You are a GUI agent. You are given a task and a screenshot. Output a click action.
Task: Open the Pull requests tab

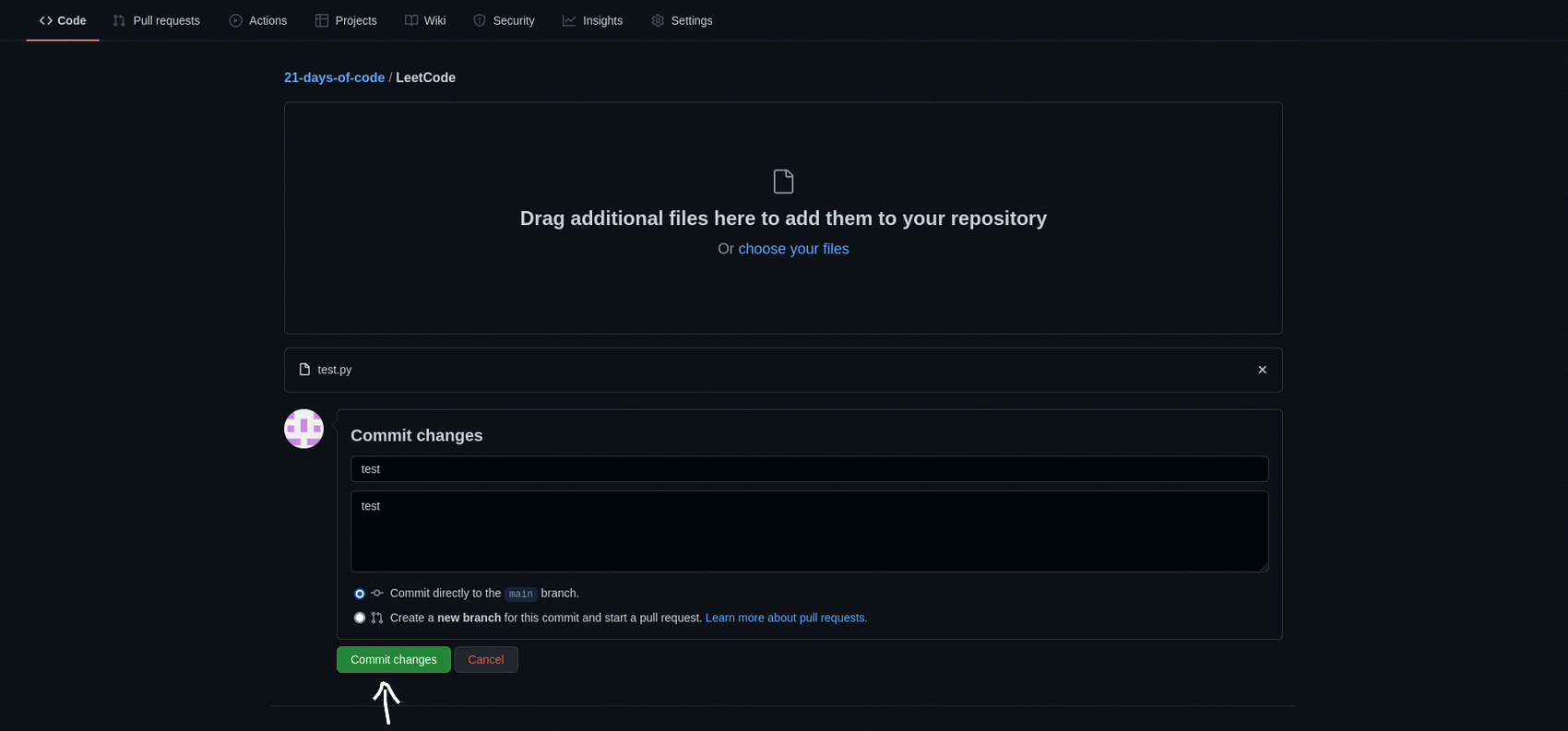pos(156,20)
